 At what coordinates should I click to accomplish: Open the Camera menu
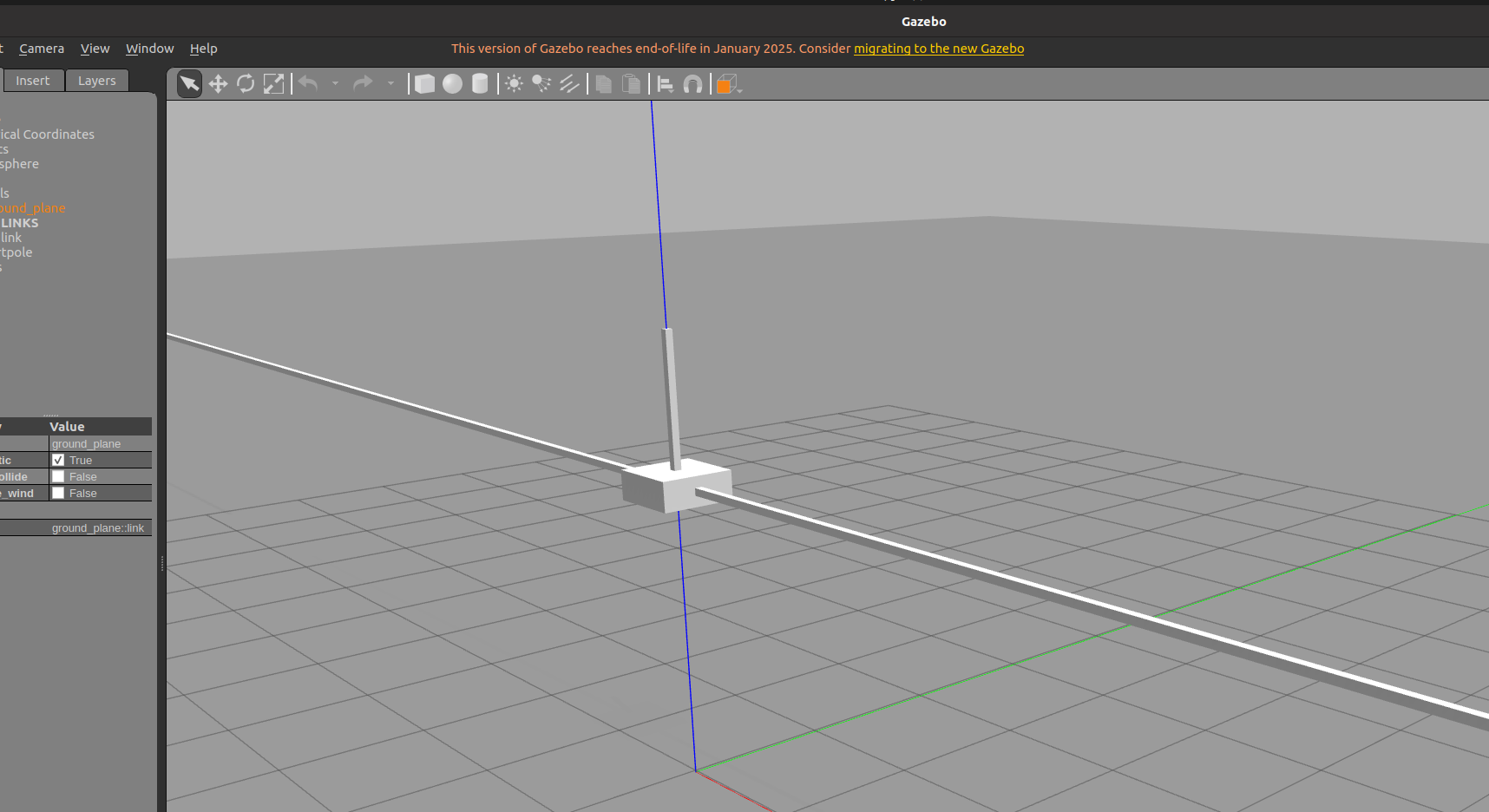point(42,49)
